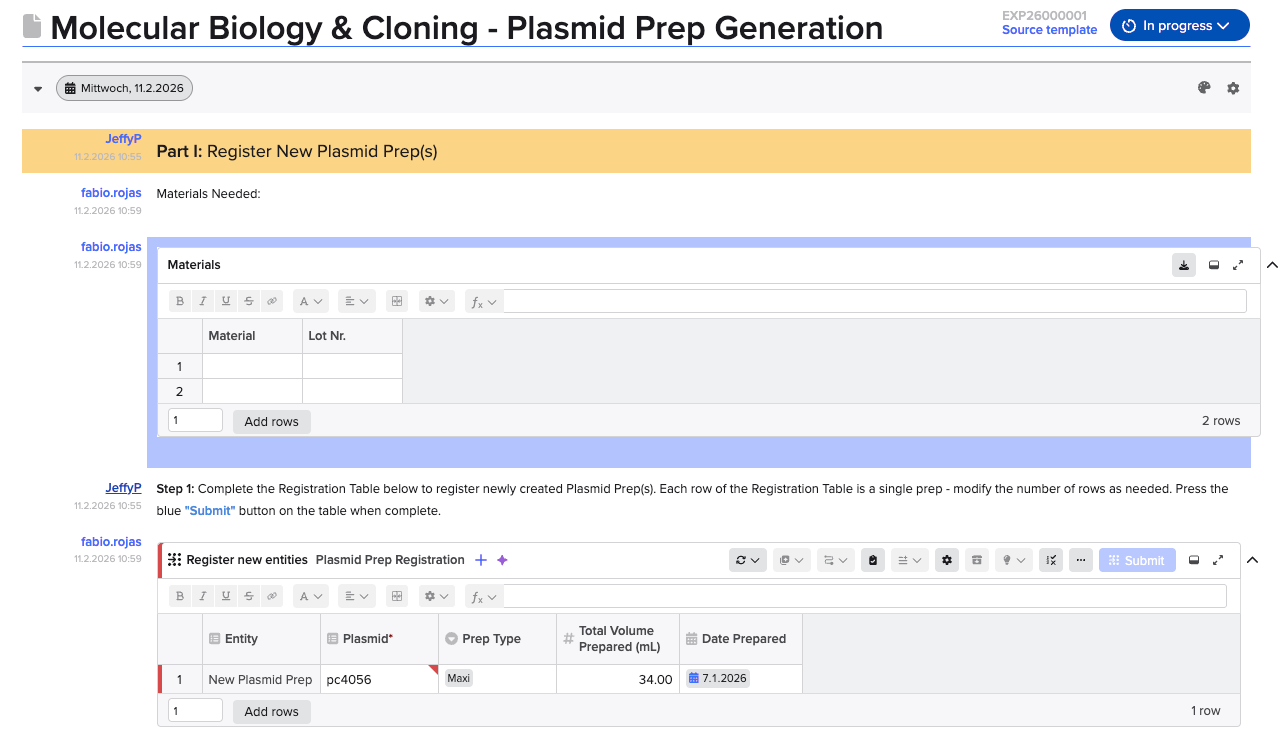Screen dimensions: 1285x739
Task: Click the blue plus icon beside Plasmid Prep Registration
Action: tap(481, 560)
